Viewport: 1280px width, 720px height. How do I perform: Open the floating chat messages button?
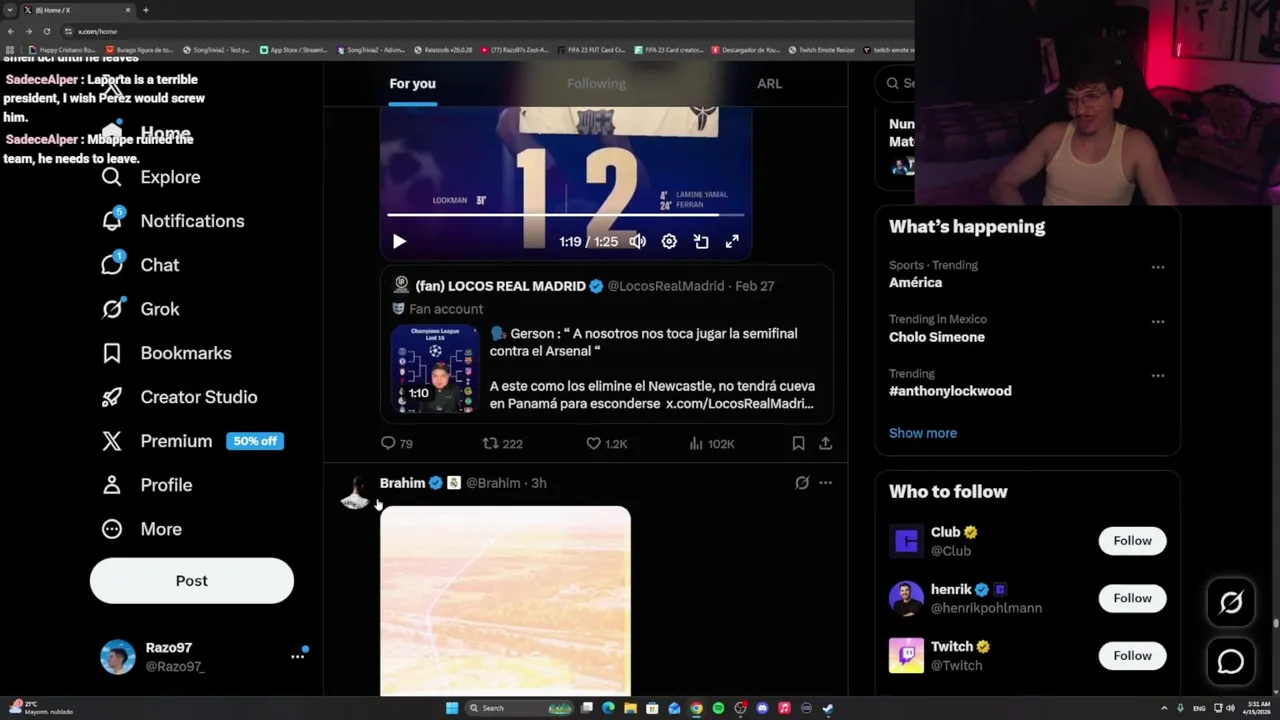click(x=1230, y=661)
